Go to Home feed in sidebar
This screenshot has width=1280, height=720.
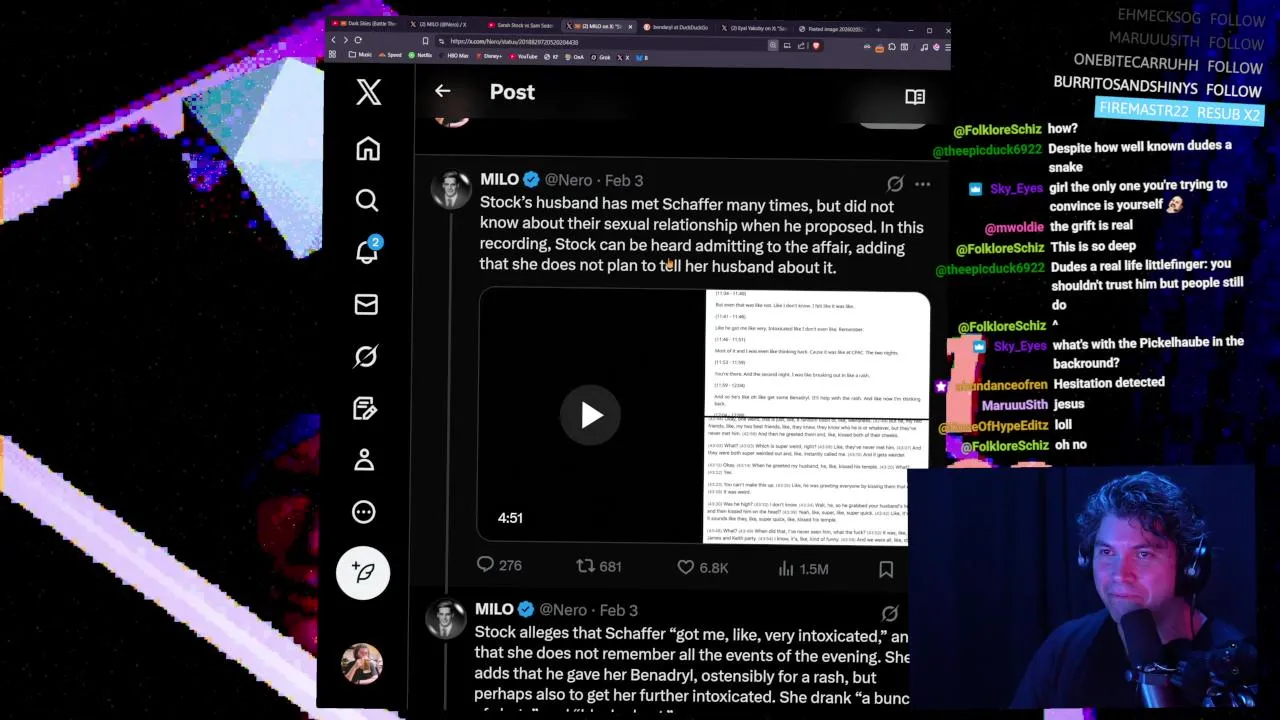(368, 148)
